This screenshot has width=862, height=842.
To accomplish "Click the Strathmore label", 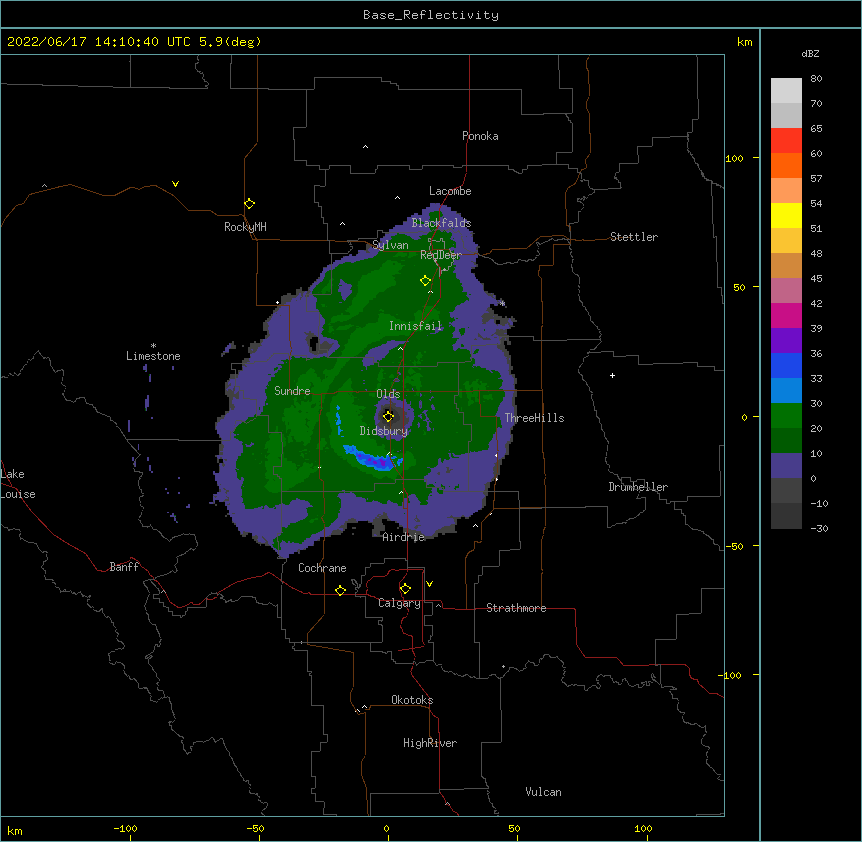I will pos(516,608).
